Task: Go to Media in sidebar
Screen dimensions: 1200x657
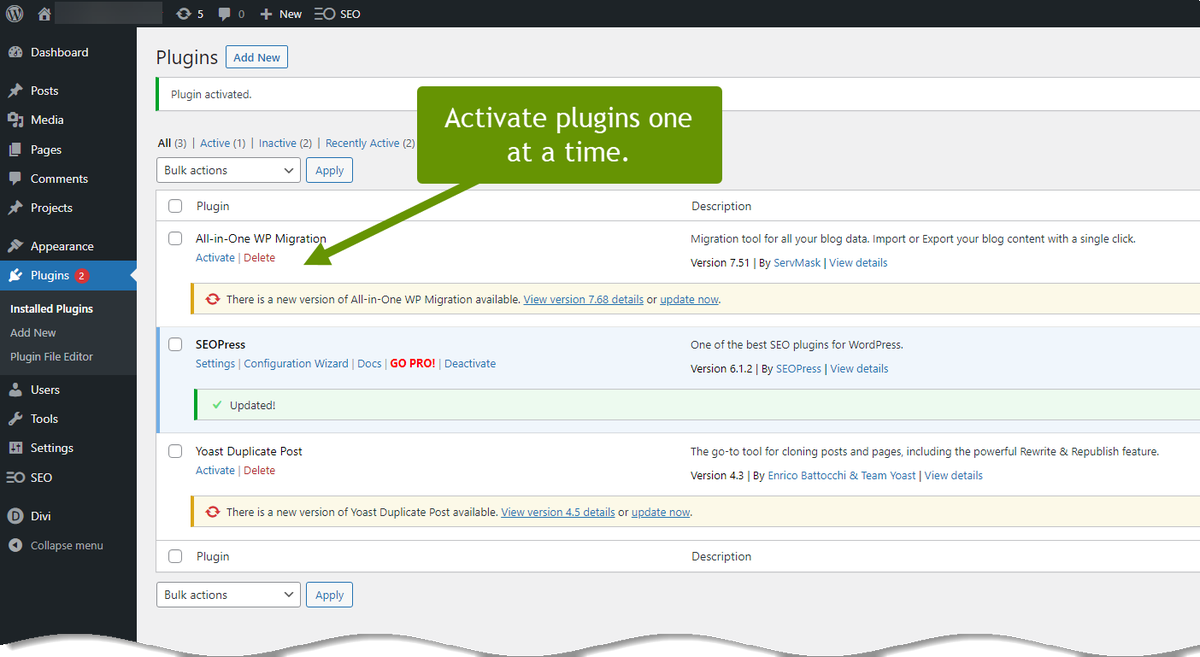Action: tap(47, 120)
